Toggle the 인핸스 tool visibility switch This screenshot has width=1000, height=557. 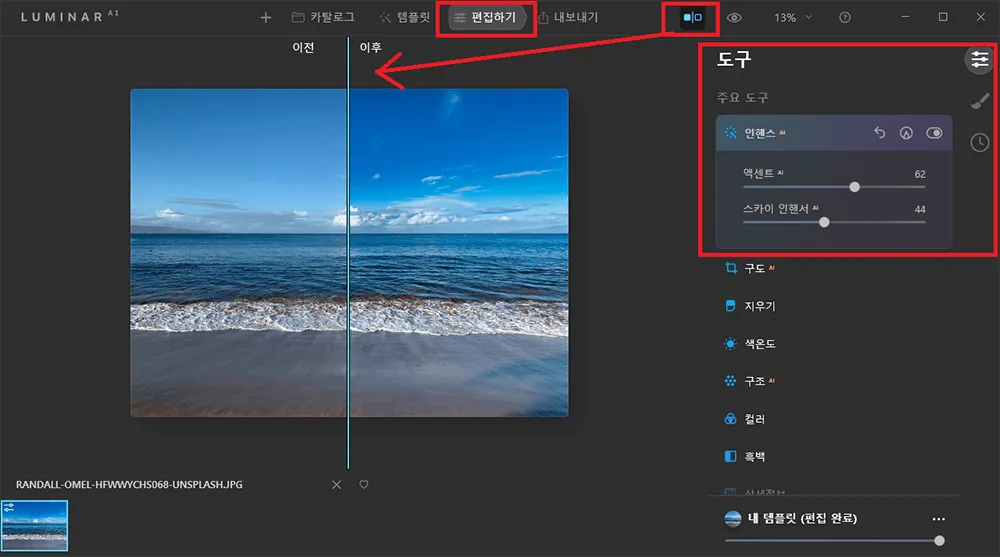coord(935,133)
